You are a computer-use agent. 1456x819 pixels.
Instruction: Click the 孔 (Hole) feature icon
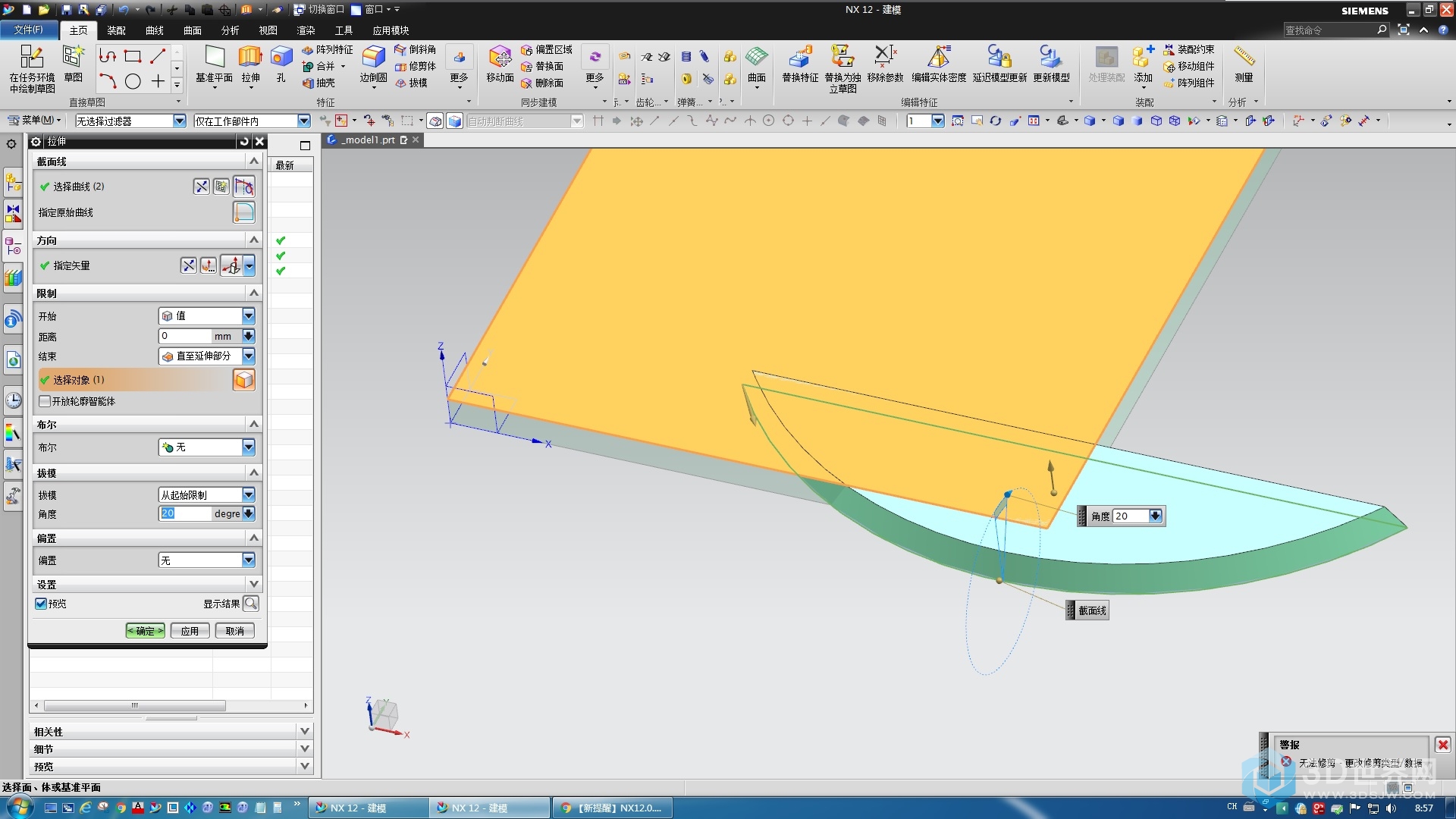281,64
